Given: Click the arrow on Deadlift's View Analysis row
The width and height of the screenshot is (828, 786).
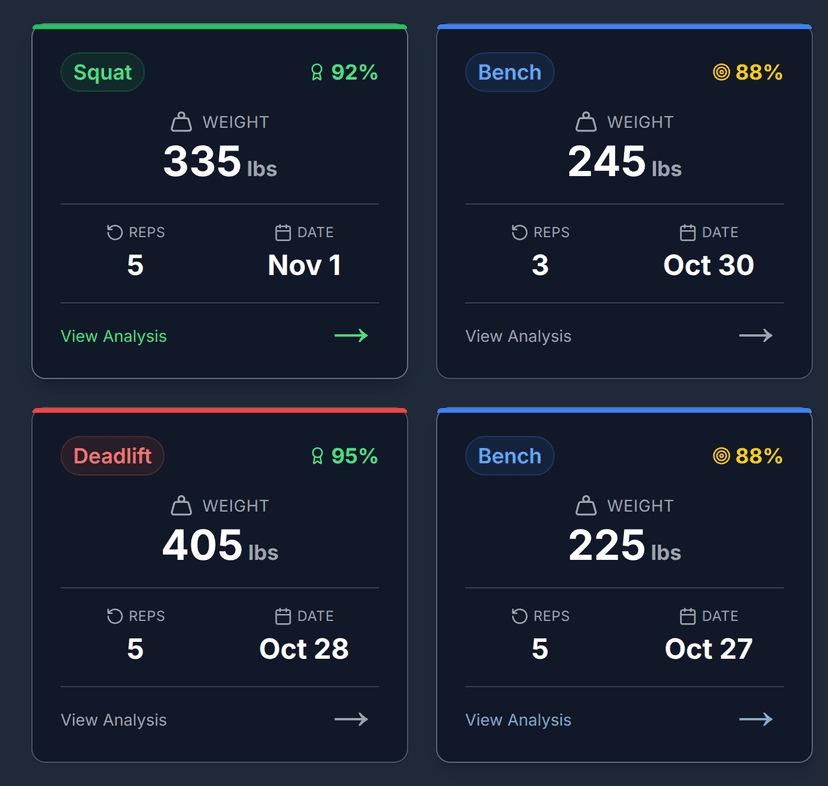Looking at the screenshot, I should click(351, 720).
